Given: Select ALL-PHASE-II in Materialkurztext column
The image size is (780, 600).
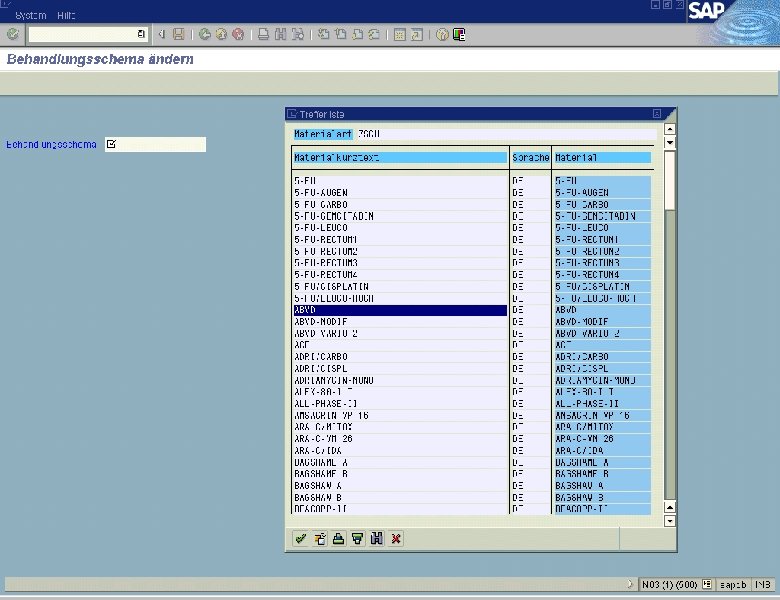Looking at the screenshot, I should coord(400,403).
